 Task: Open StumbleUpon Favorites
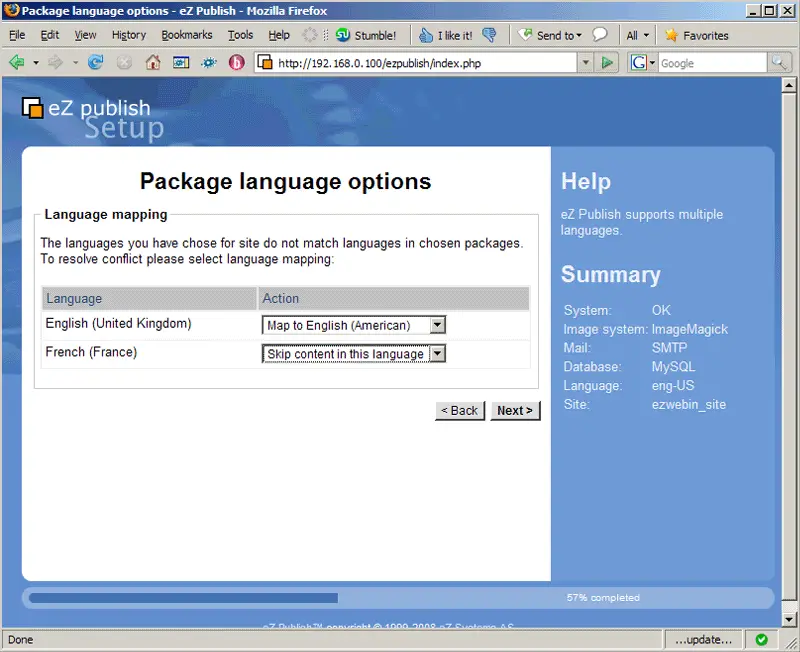click(x=696, y=35)
